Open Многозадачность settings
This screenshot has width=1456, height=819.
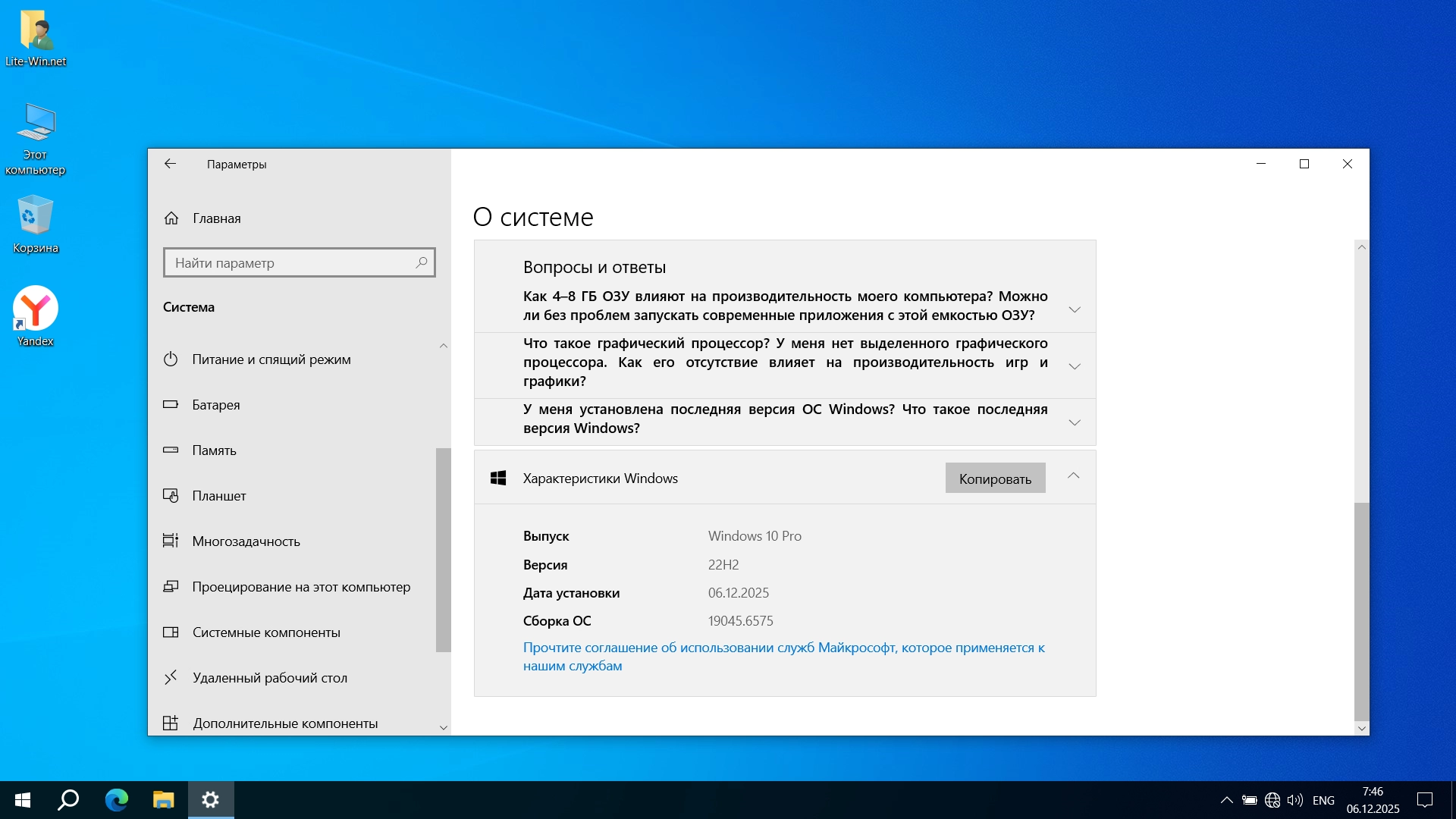pos(246,541)
